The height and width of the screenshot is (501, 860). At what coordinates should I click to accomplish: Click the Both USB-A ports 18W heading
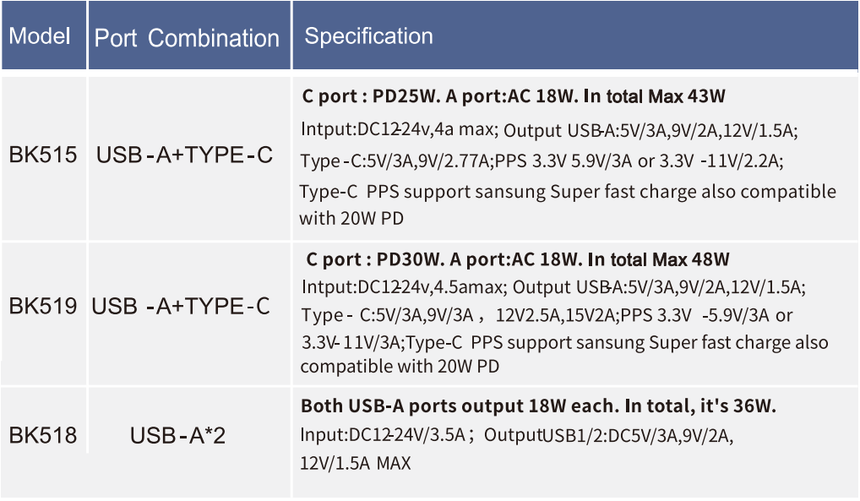coord(538,406)
